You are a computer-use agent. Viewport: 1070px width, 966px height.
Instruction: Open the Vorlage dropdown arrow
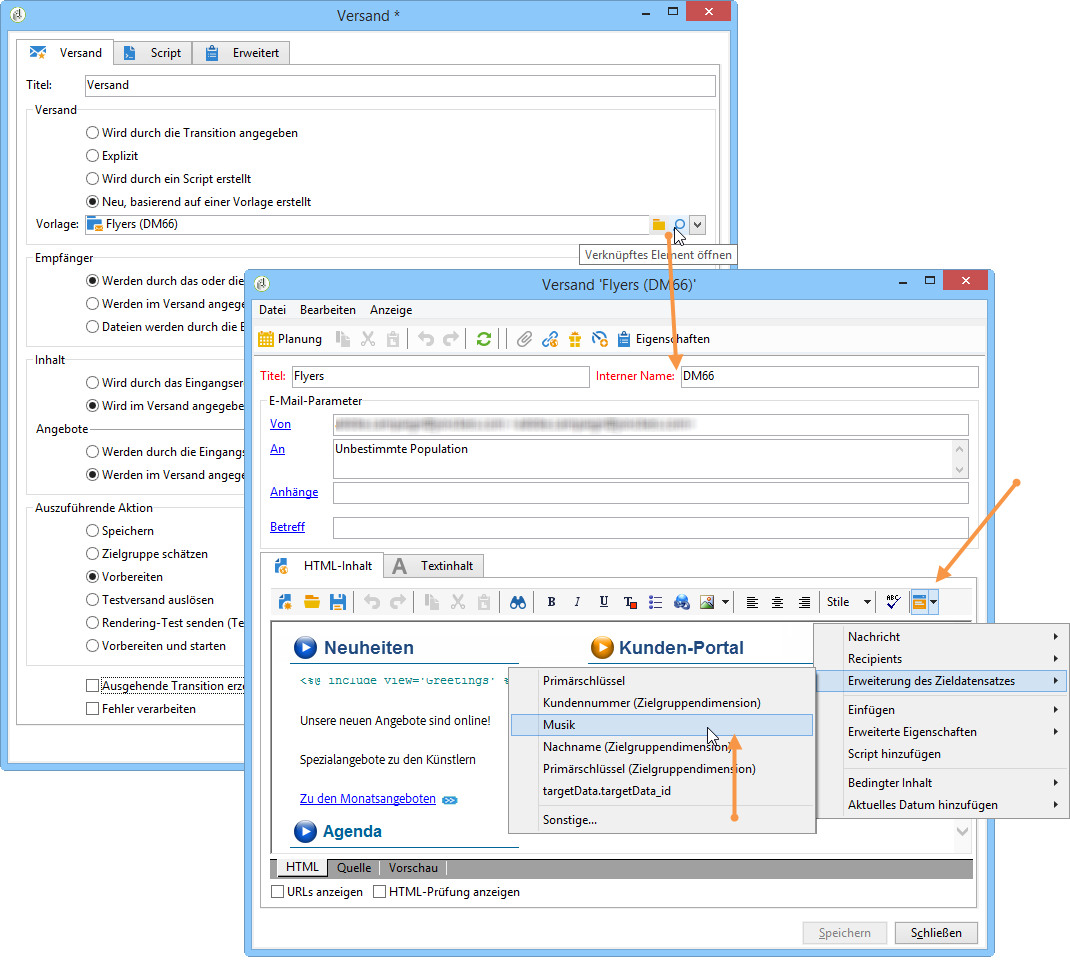697,224
